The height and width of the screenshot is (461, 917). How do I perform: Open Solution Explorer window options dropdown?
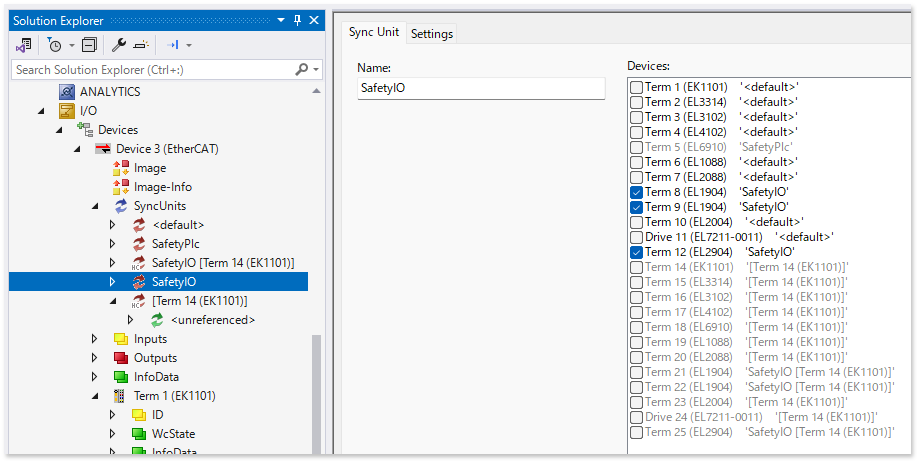(281, 20)
